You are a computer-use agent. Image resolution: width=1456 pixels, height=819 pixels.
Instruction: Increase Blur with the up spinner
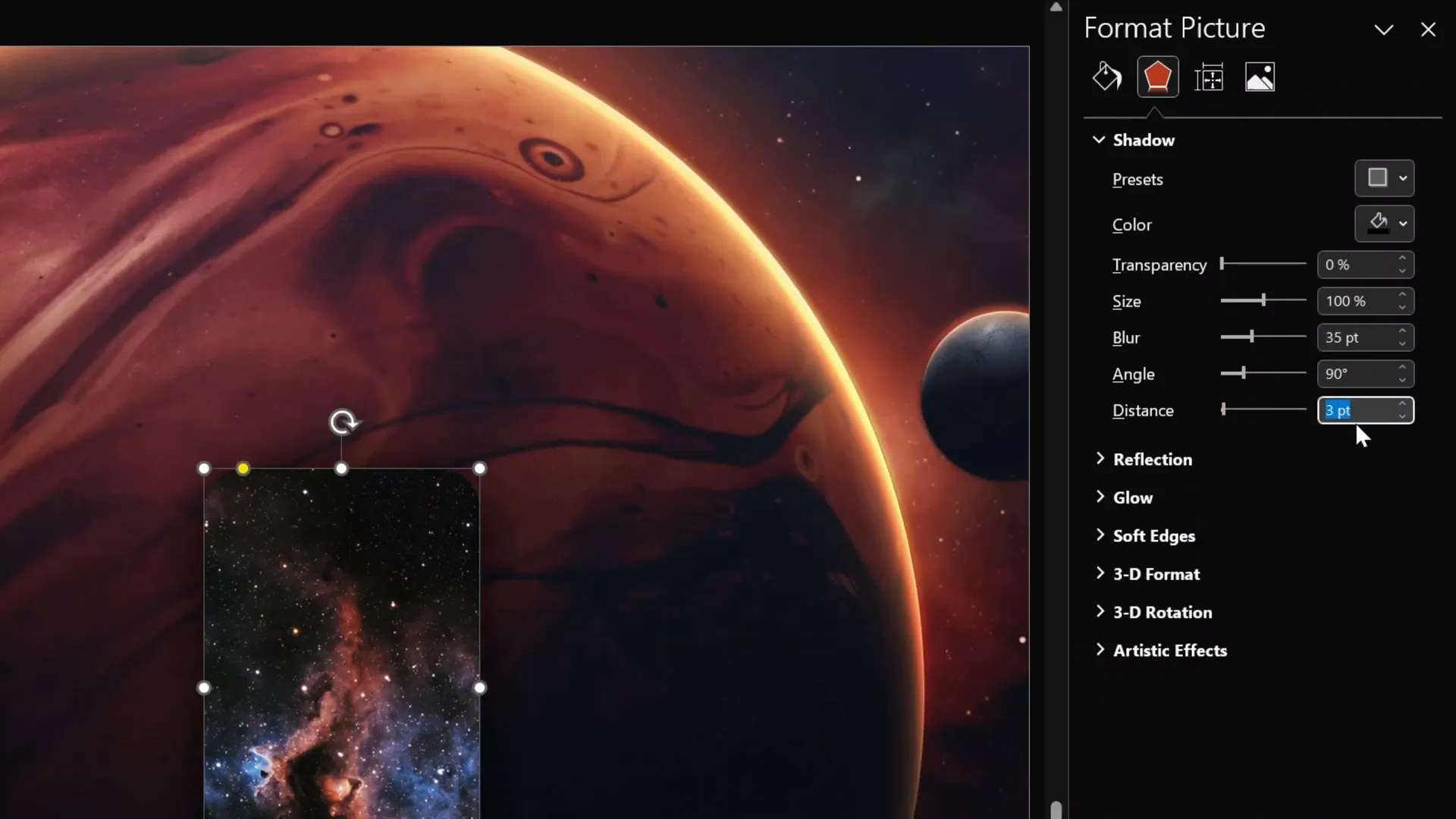coord(1402,331)
